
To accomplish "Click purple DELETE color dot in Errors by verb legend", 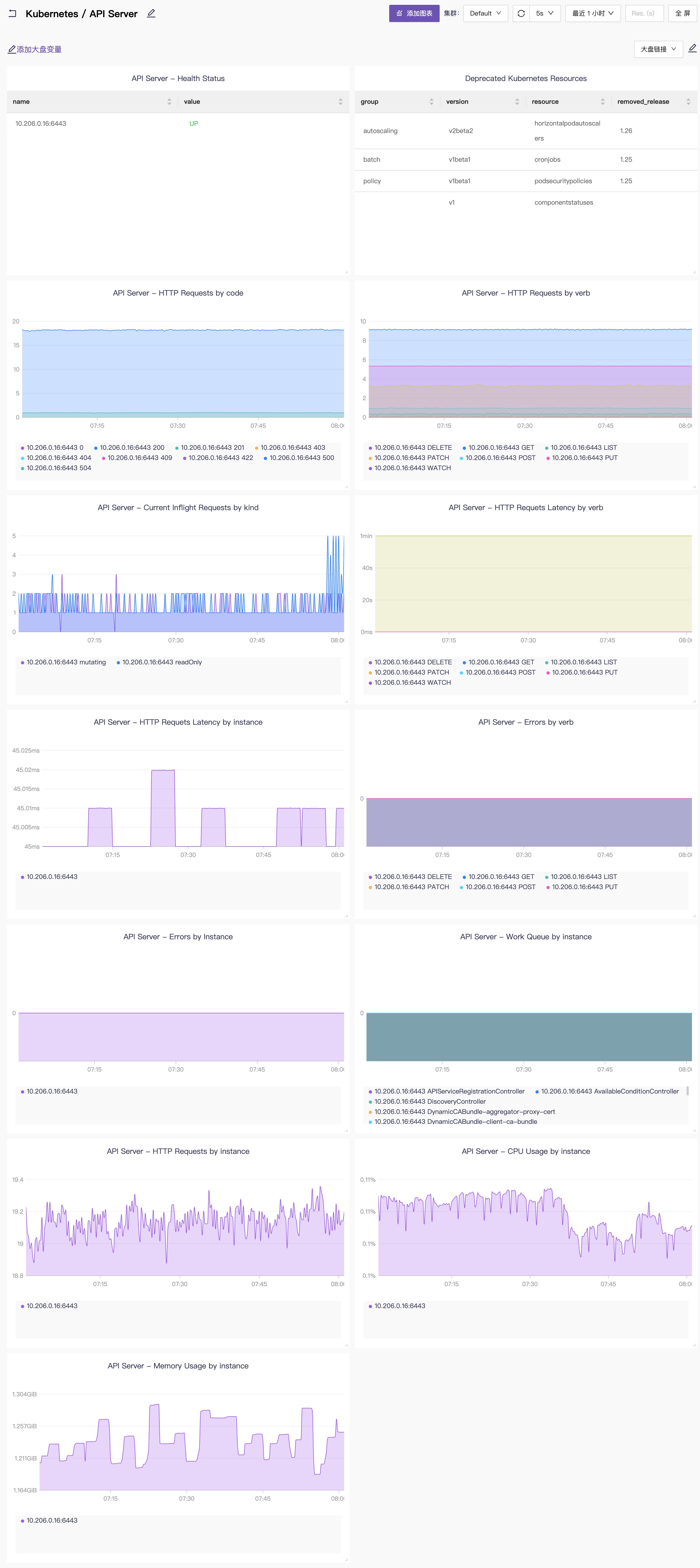I will tap(370, 877).
